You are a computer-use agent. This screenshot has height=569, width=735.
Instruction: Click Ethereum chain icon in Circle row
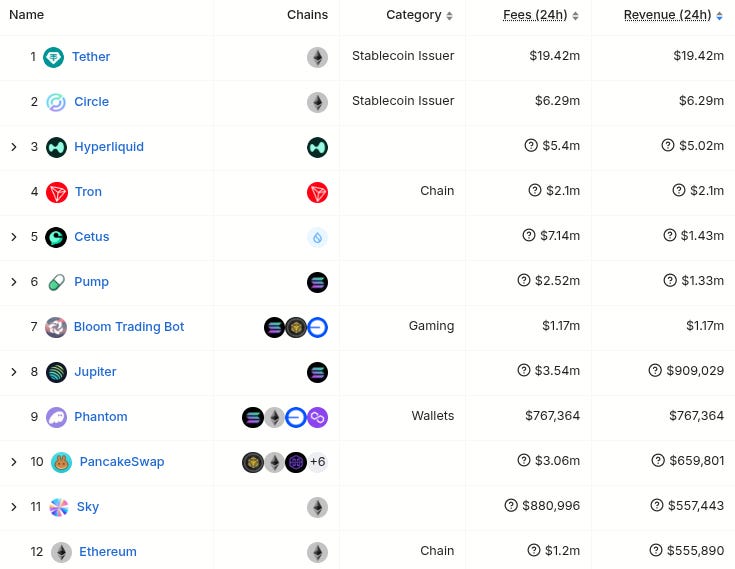tap(317, 102)
